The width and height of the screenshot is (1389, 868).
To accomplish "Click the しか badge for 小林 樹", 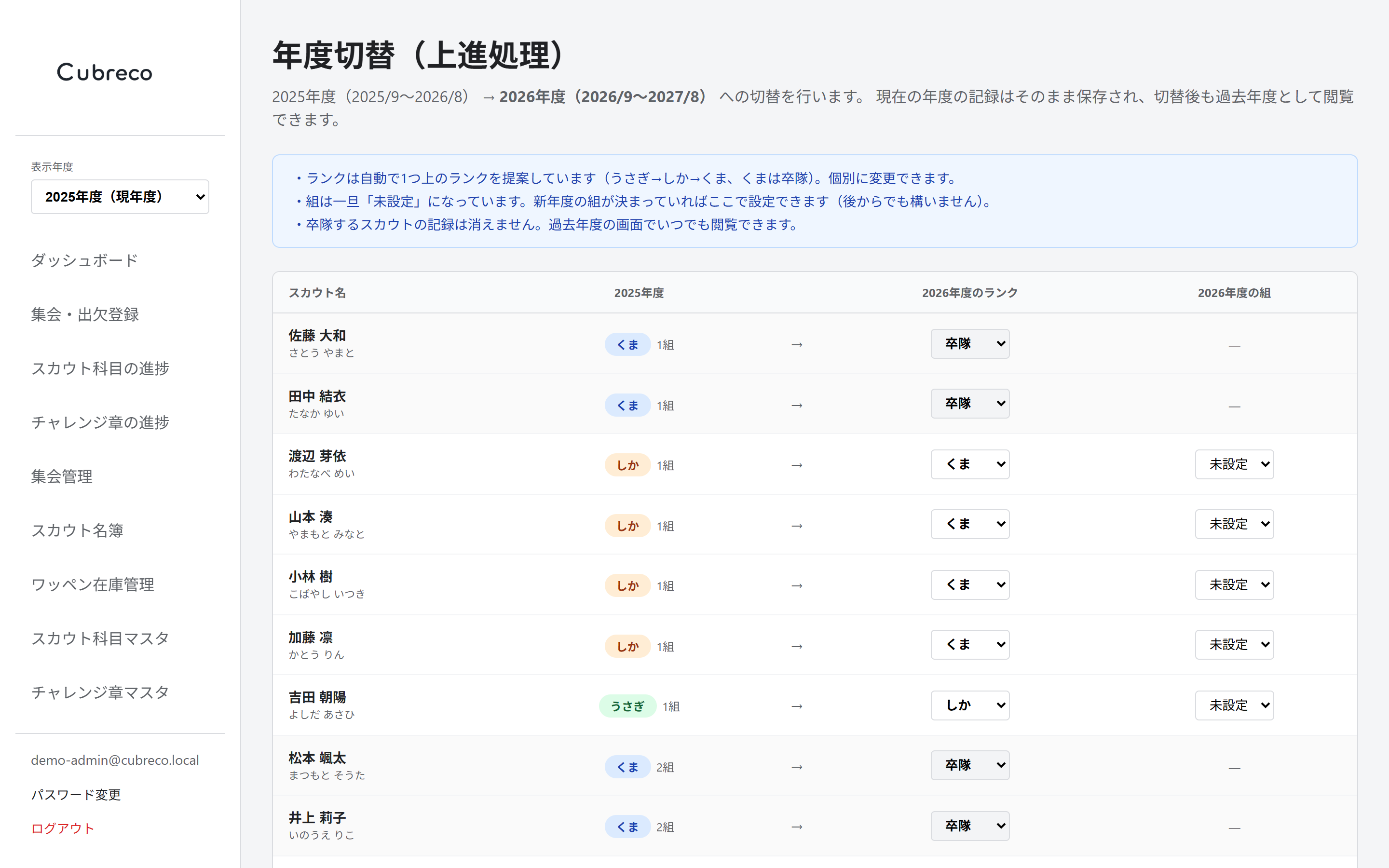I will click(x=627, y=585).
